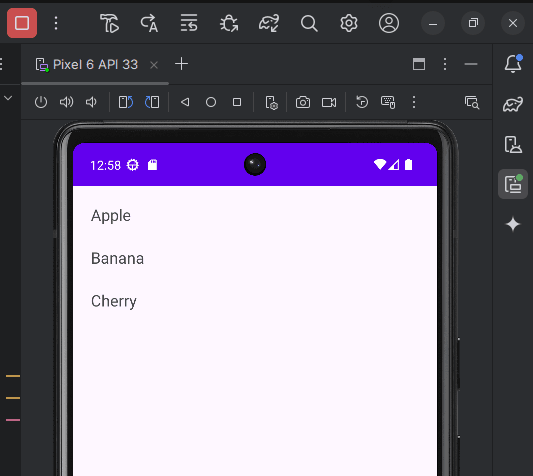The image size is (533, 476).
Task: Open the Snapshots restore icon
Action: click(362, 102)
